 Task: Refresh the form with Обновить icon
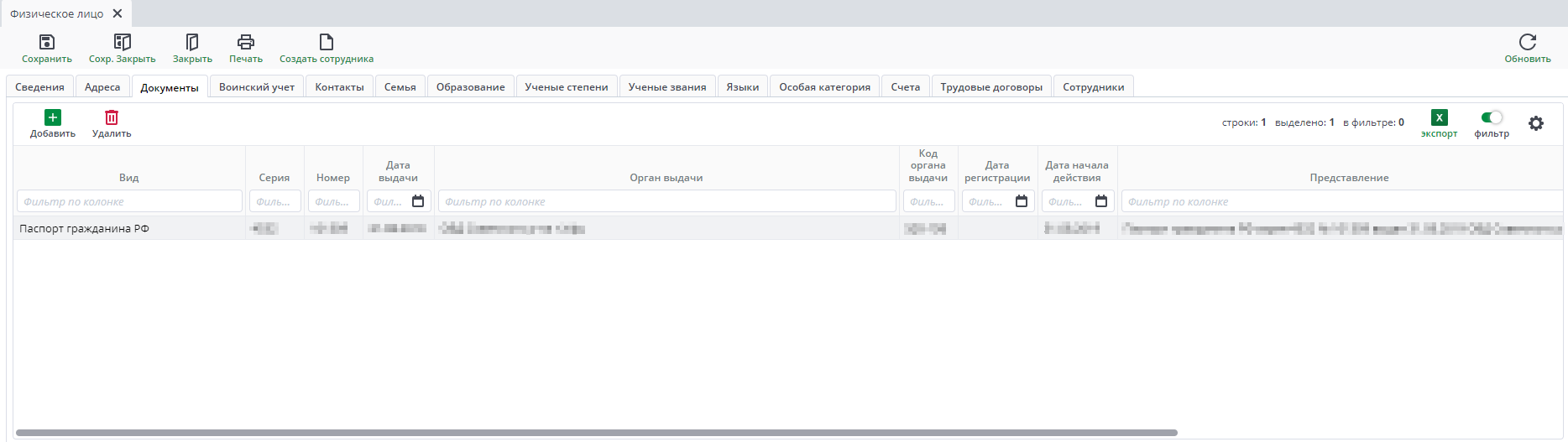[1527, 43]
